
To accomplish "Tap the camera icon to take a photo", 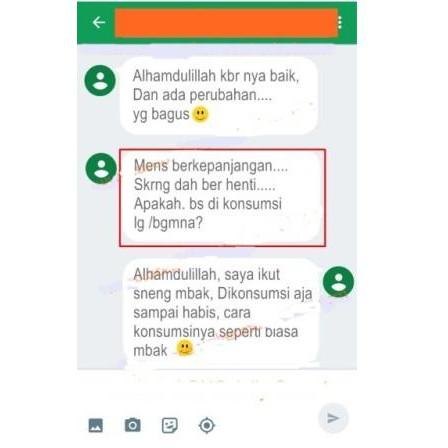I will (133, 425).
